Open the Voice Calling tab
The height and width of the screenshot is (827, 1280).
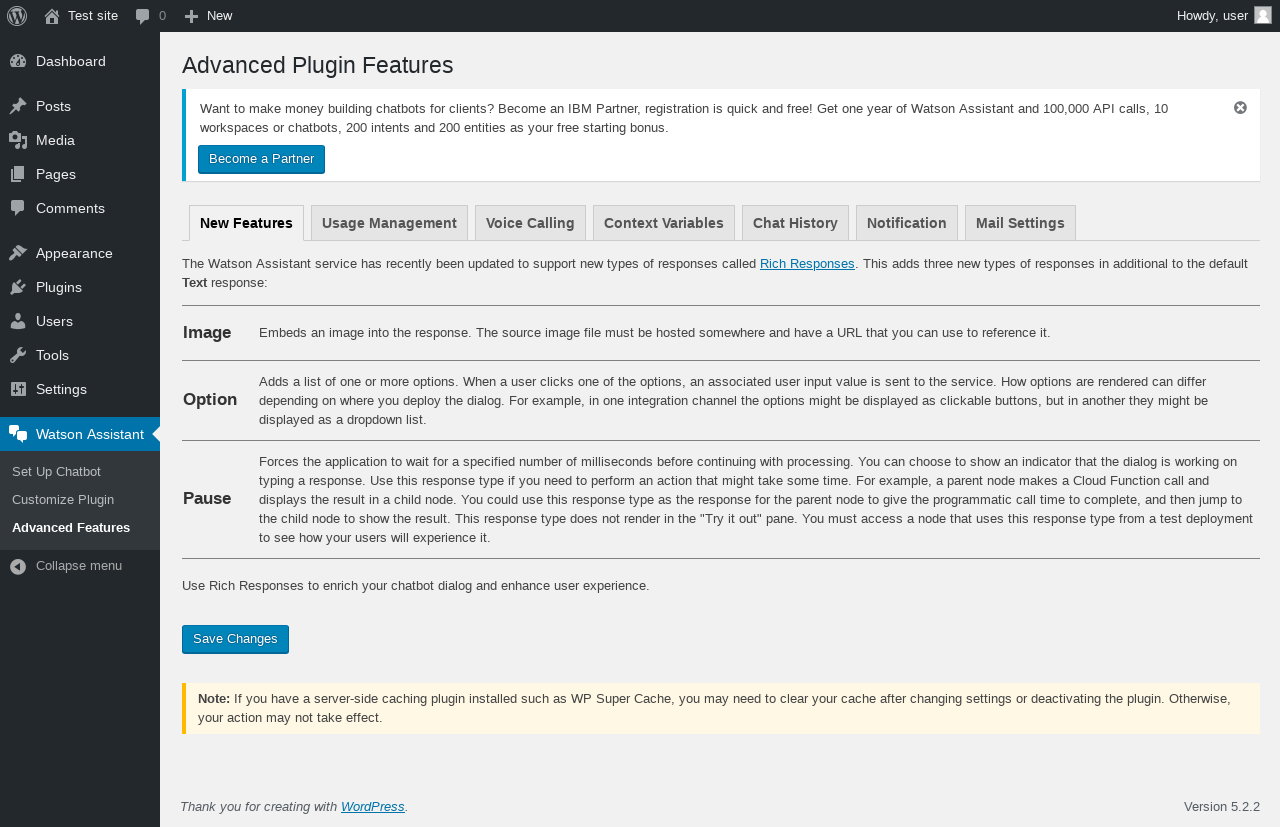click(530, 223)
